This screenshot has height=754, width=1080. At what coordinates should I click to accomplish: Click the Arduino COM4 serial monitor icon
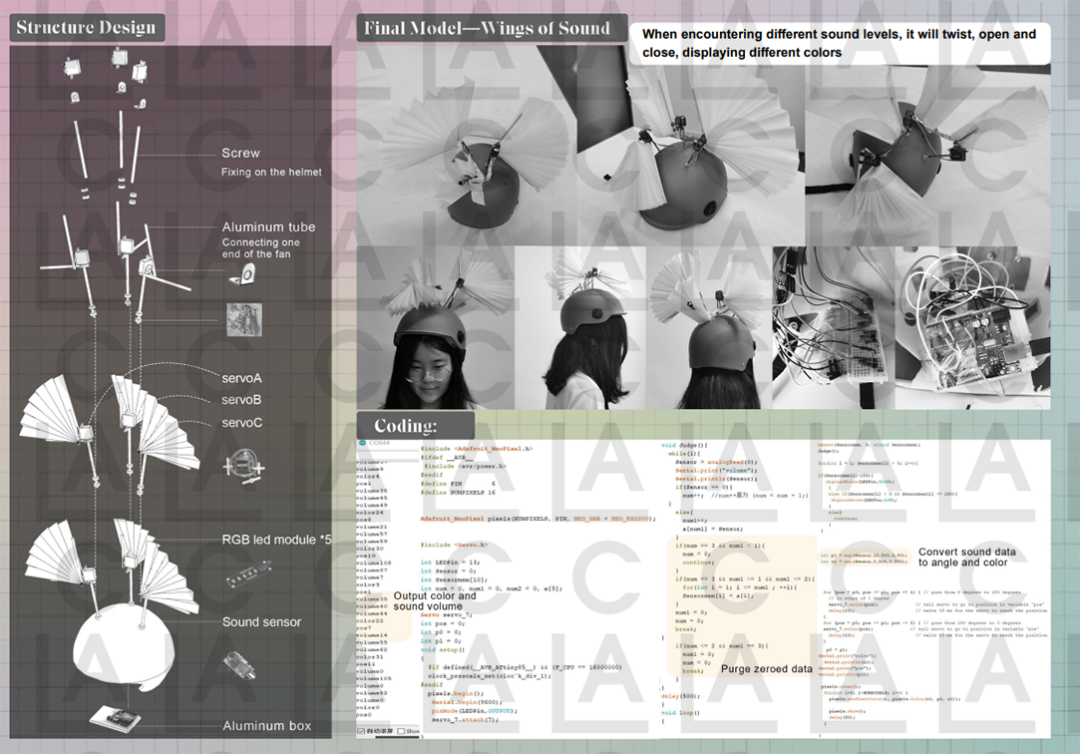[362, 443]
